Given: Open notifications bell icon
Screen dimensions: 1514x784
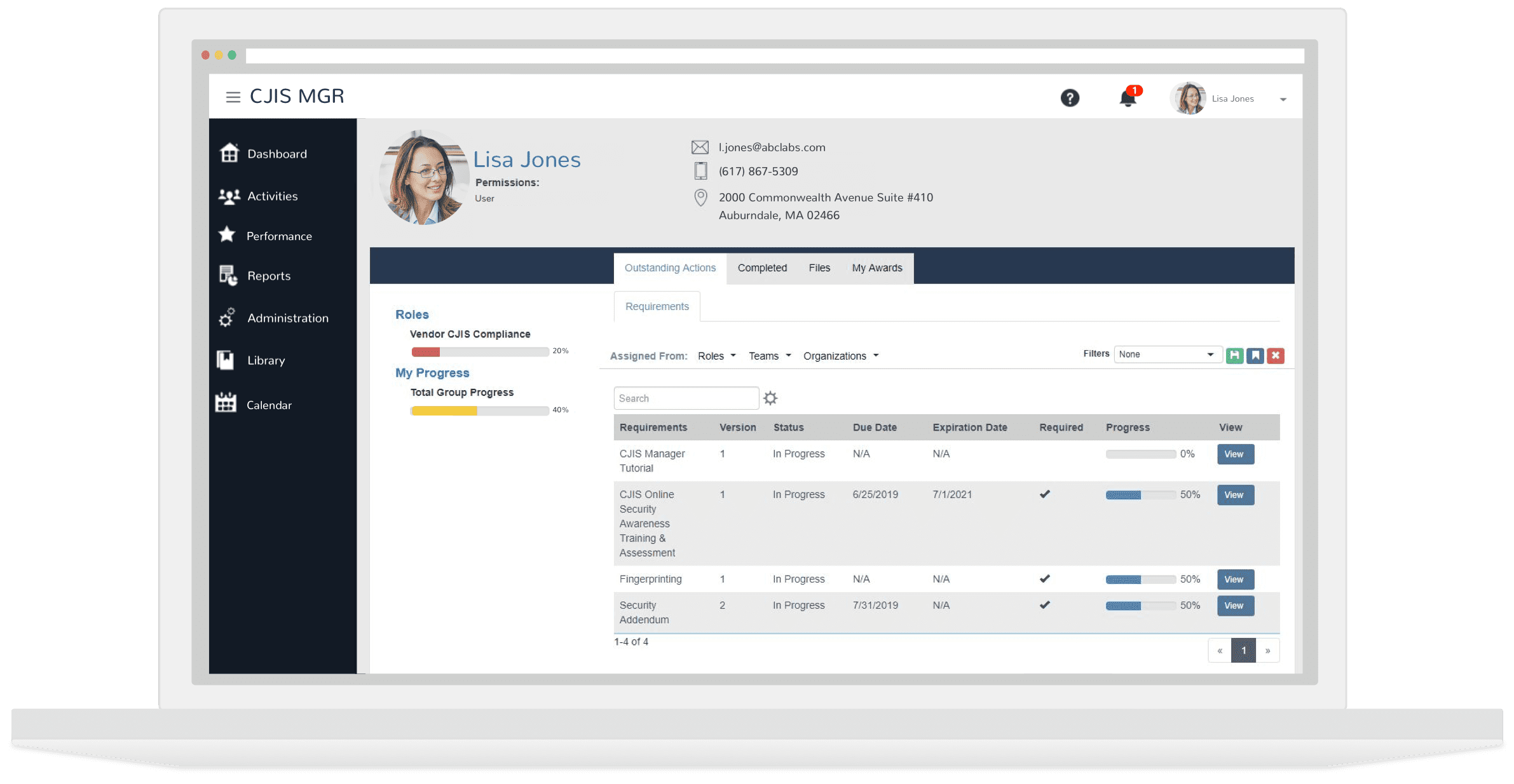Looking at the screenshot, I should (x=1128, y=98).
